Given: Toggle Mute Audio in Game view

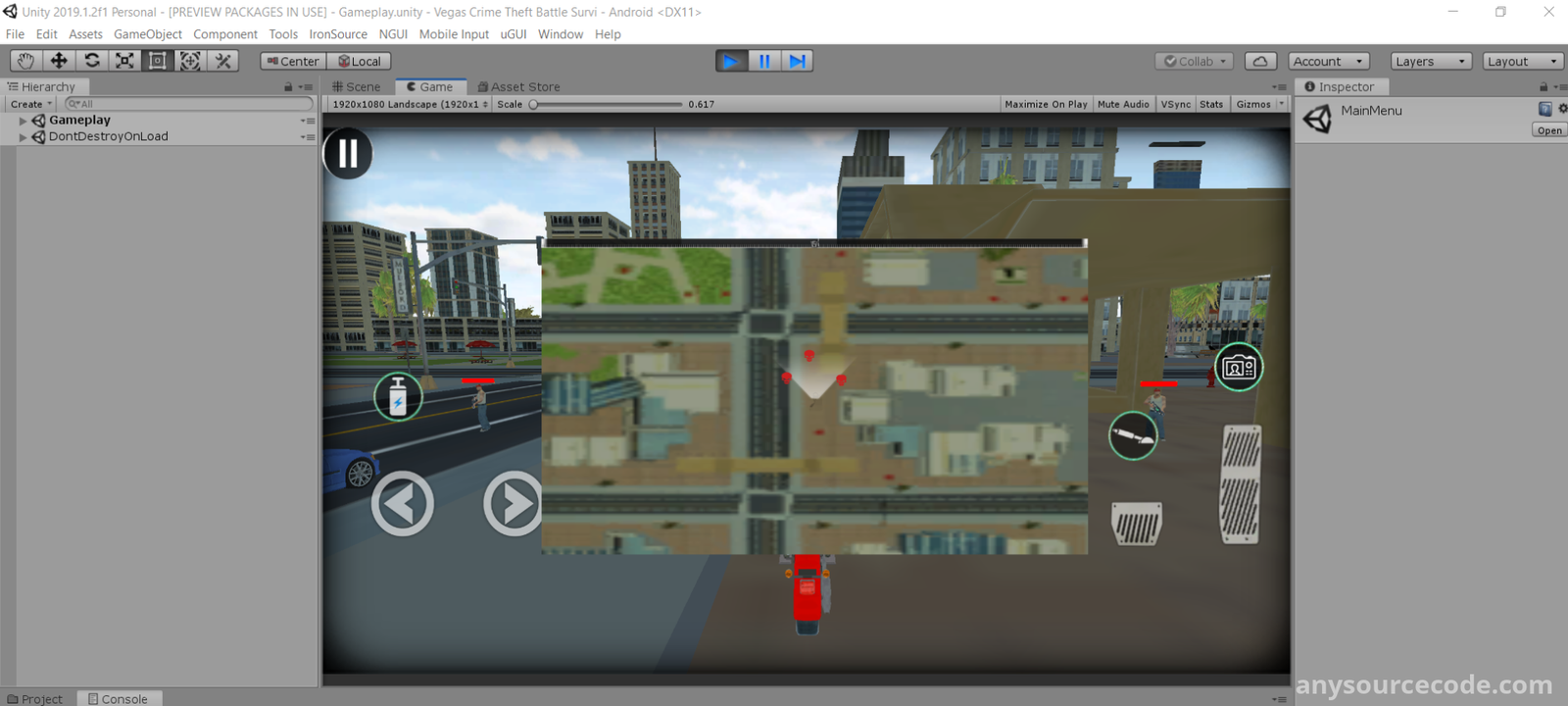Looking at the screenshot, I should (1123, 104).
